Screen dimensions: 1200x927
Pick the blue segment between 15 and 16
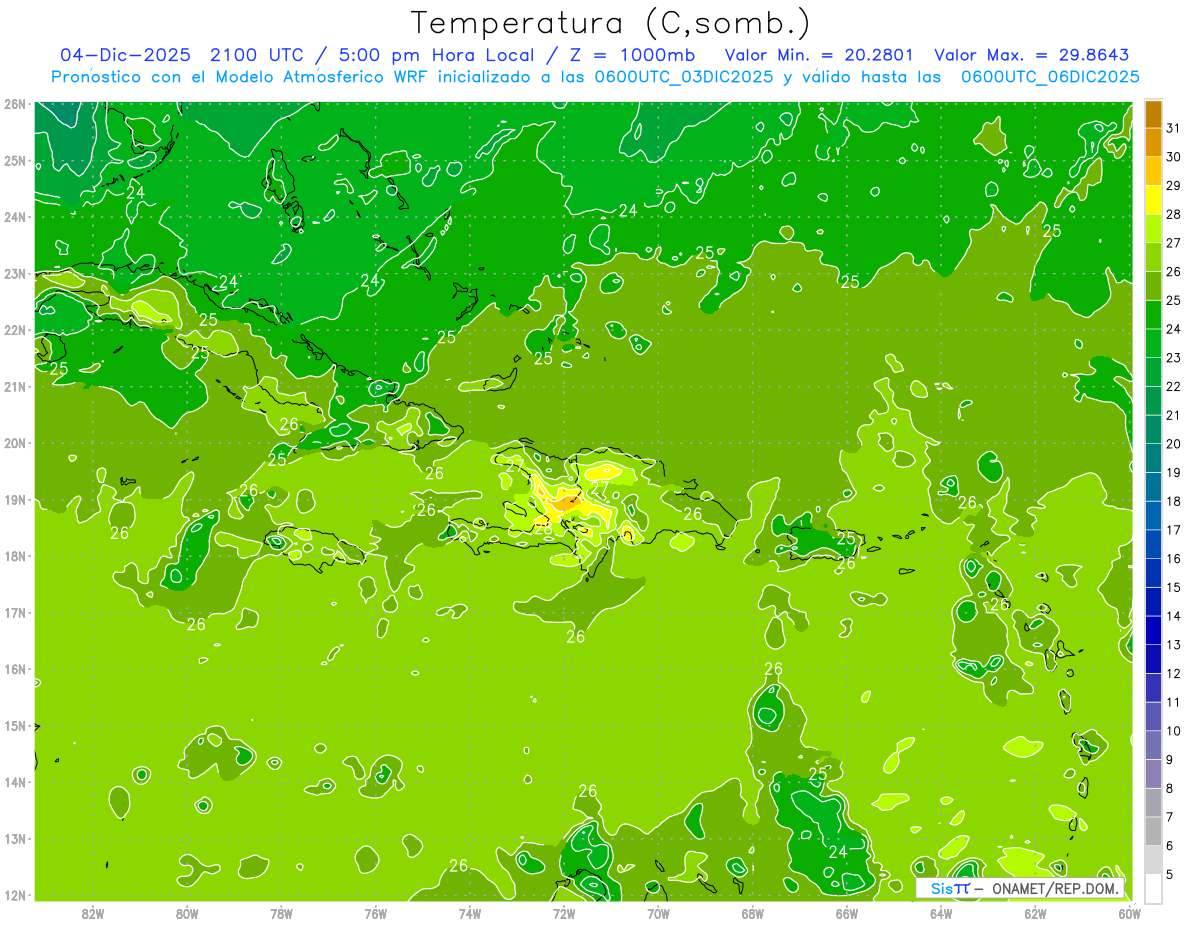tap(1153, 573)
